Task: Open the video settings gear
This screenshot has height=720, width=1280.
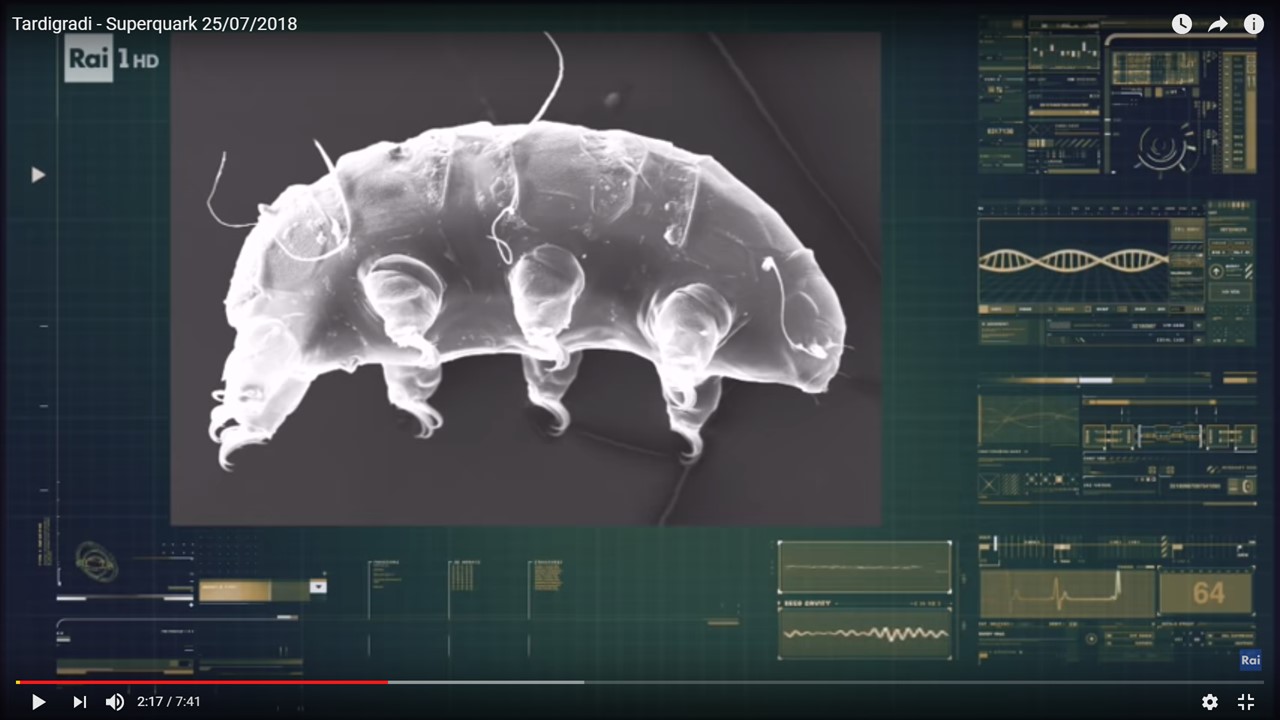Action: point(1210,702)
